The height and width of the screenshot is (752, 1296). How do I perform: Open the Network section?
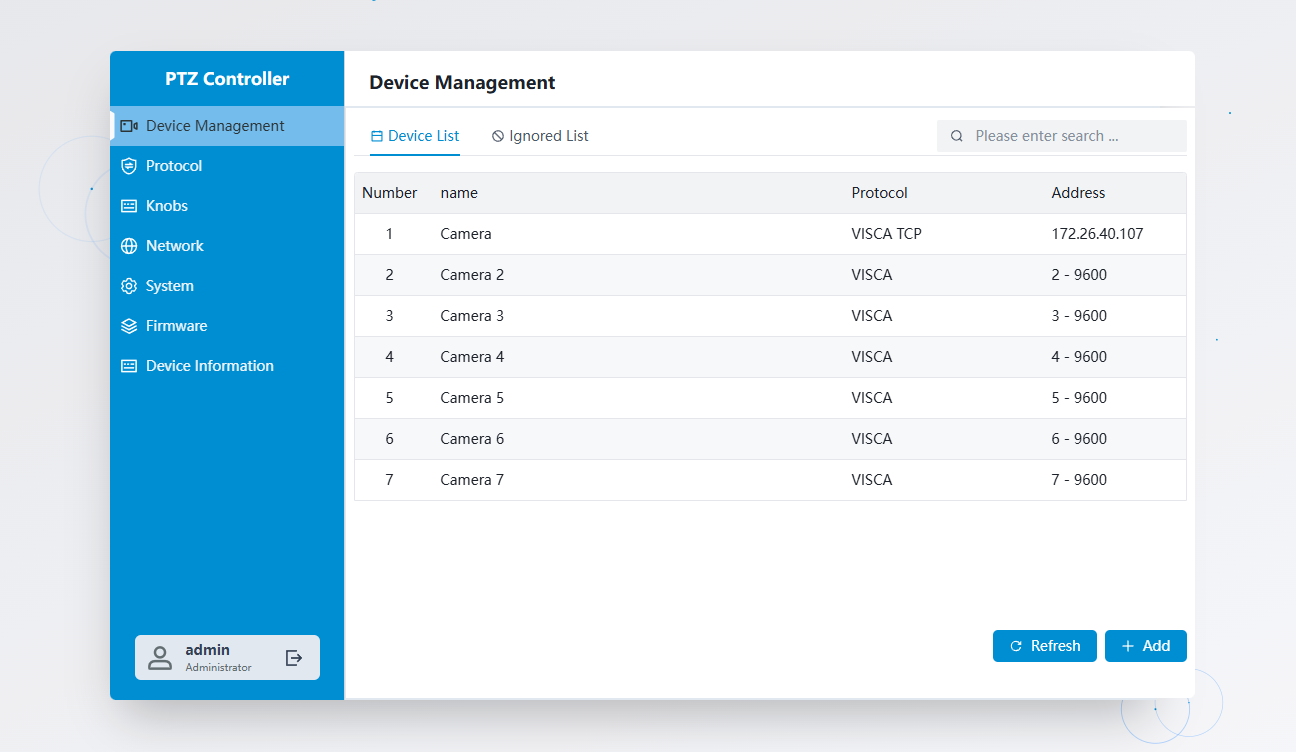click(227, 246)
